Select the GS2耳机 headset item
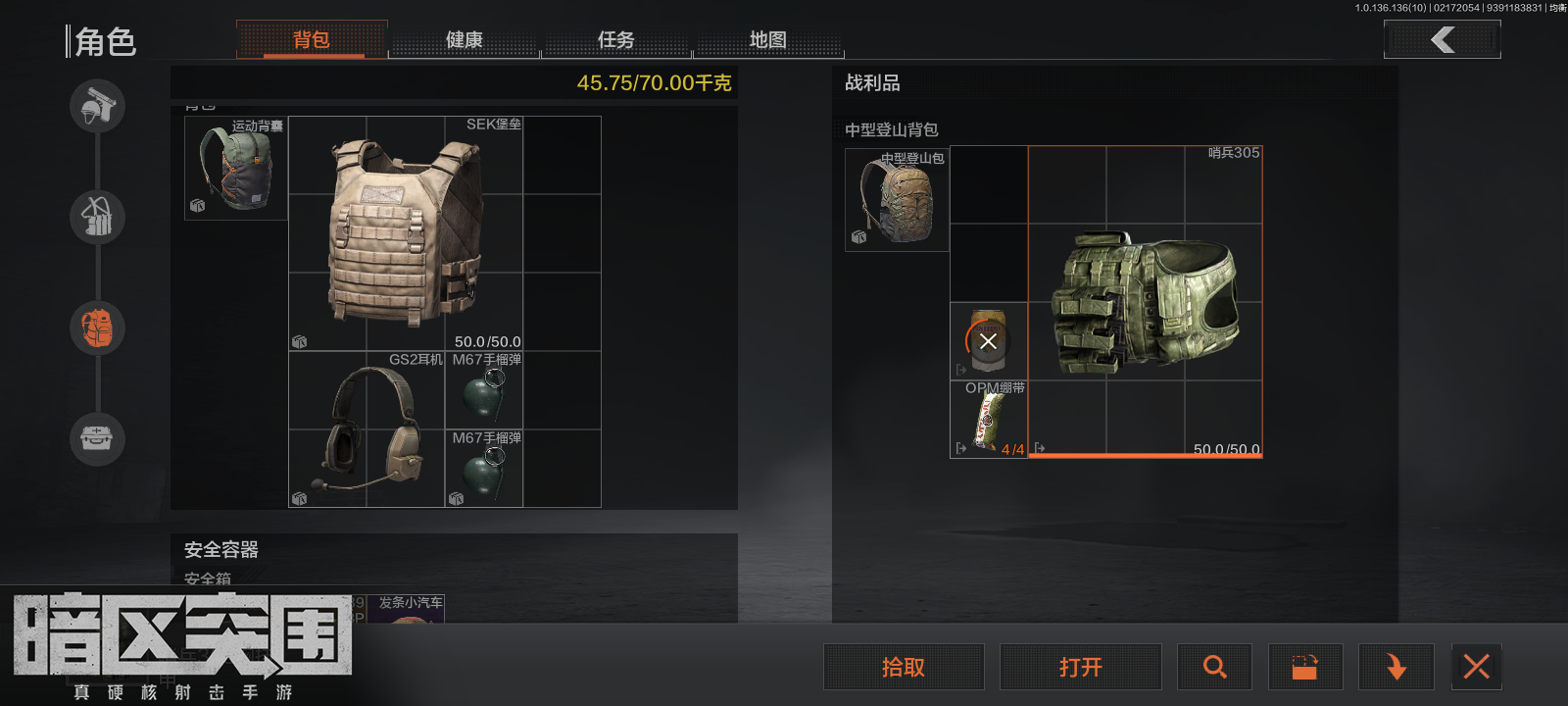Image resolution: width=1568 pixels, height=706 pixels. (x=367, y=429)
